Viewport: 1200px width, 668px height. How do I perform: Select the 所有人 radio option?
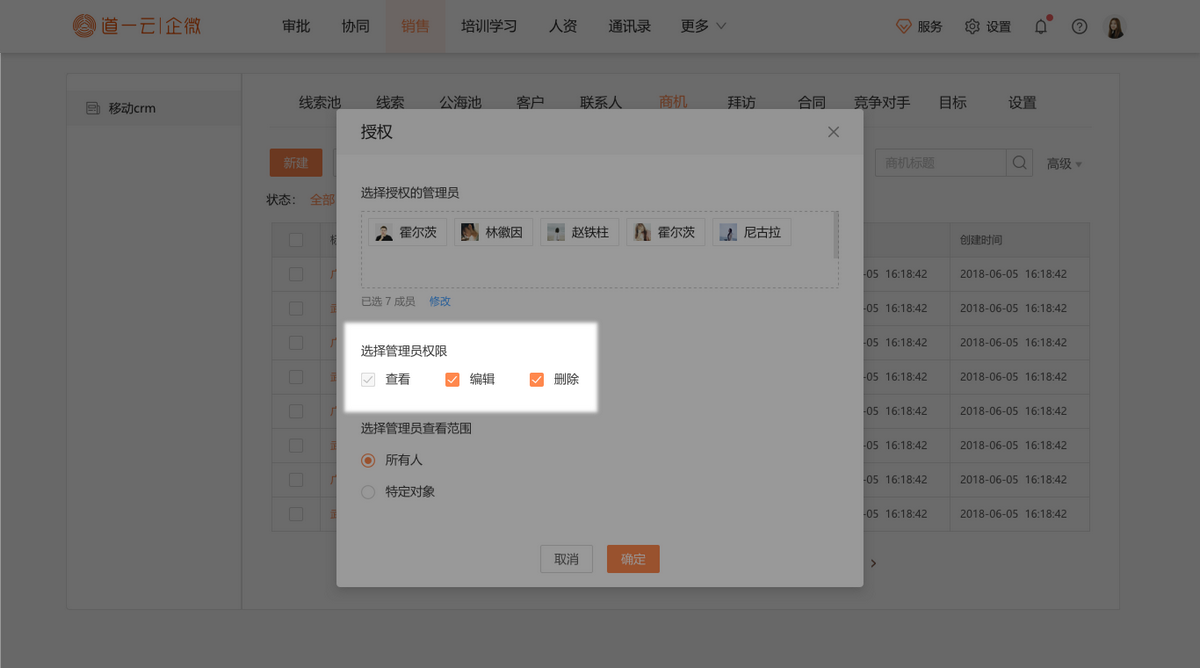pos(368,459)
